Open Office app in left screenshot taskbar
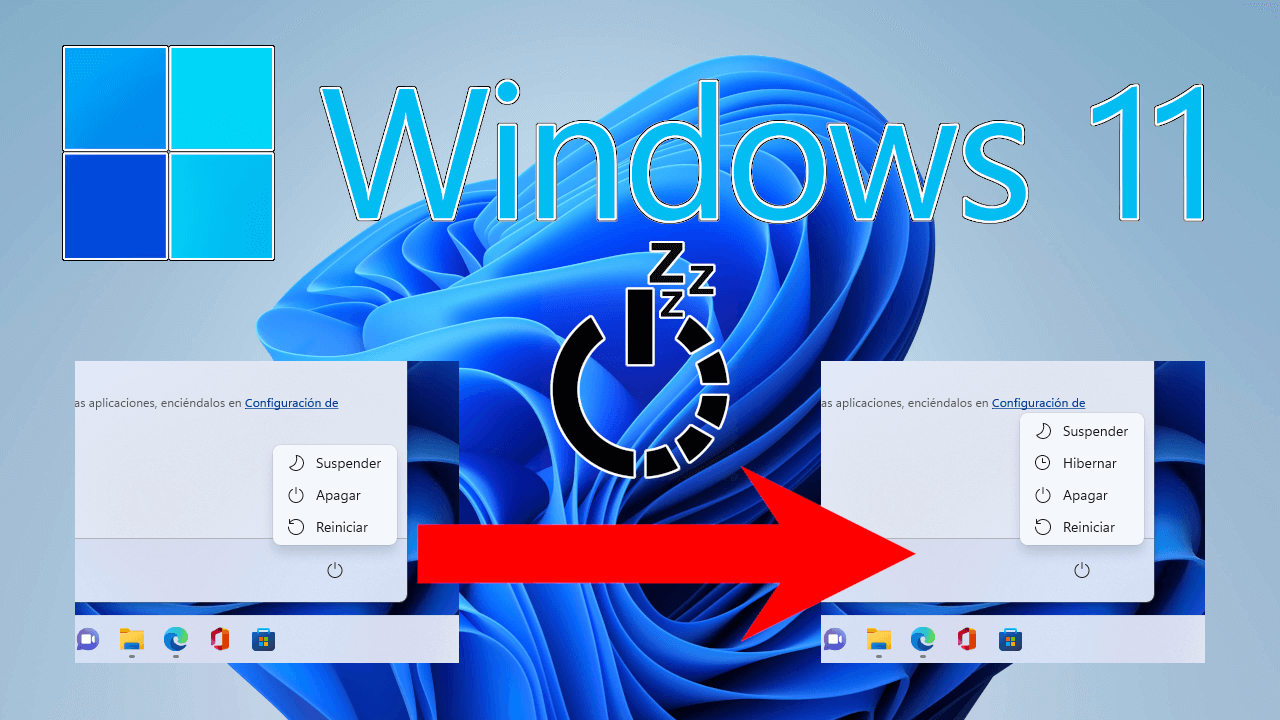The height and width of the screenshot is (720, 1280). click(220, 639)
